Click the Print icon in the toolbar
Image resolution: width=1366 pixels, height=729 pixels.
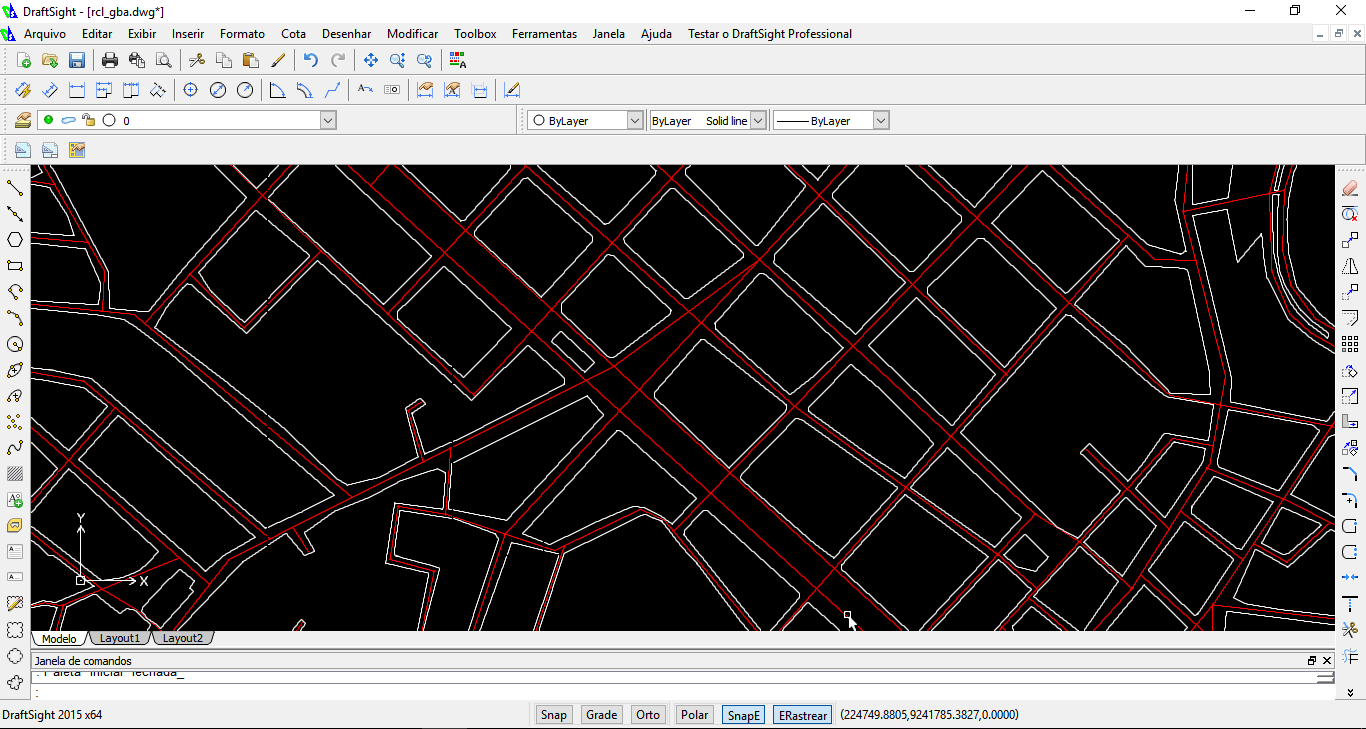[108, 60]
